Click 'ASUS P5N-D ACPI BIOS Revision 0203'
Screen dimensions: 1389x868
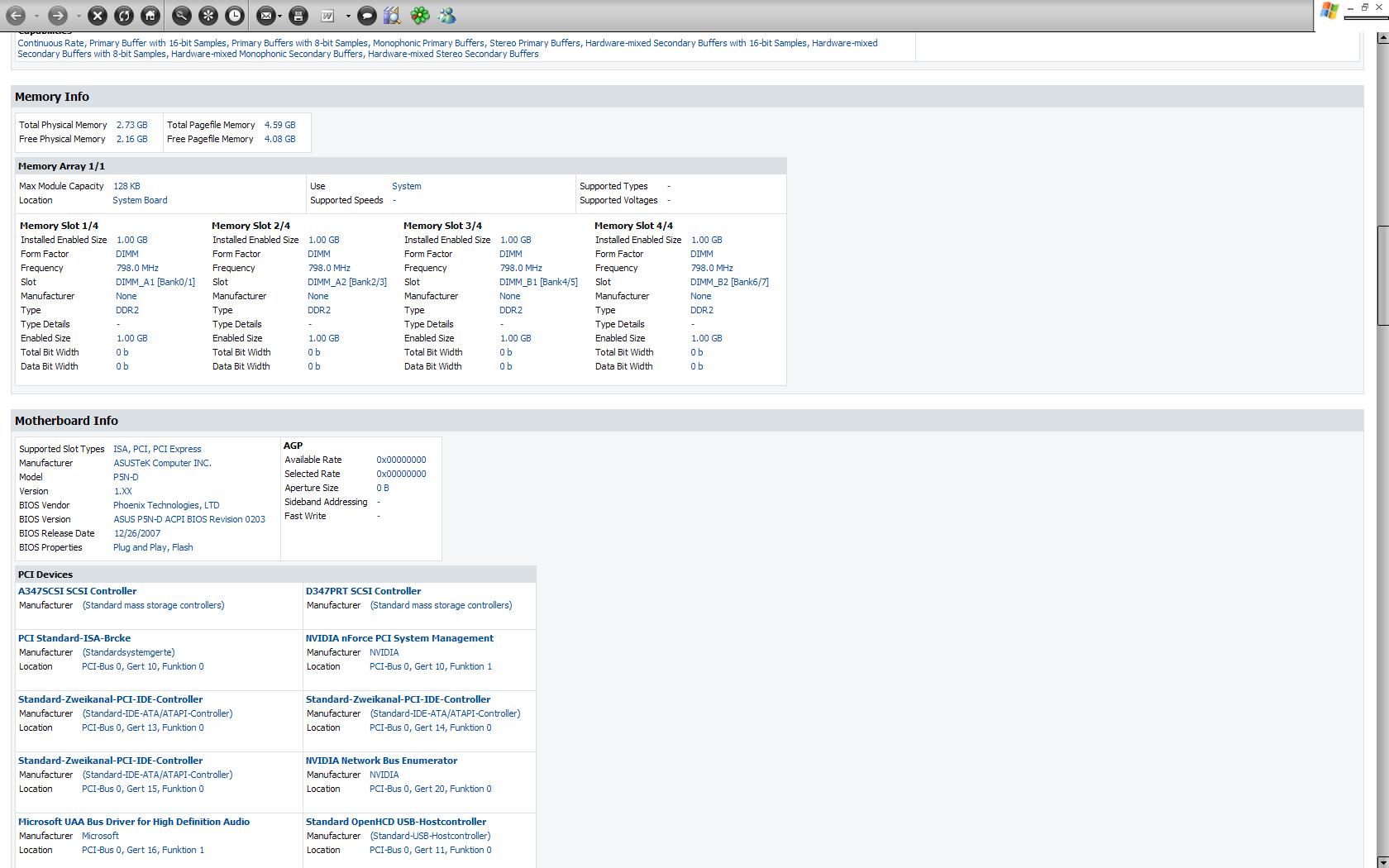[189, 519]
